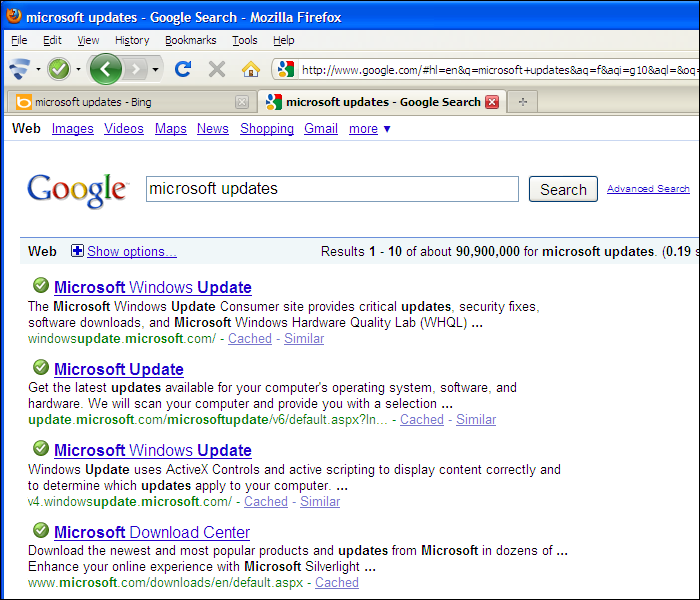Screen dimensions: 700x600
Task: Go to the Home page icon
Action: tap(250, 69)
